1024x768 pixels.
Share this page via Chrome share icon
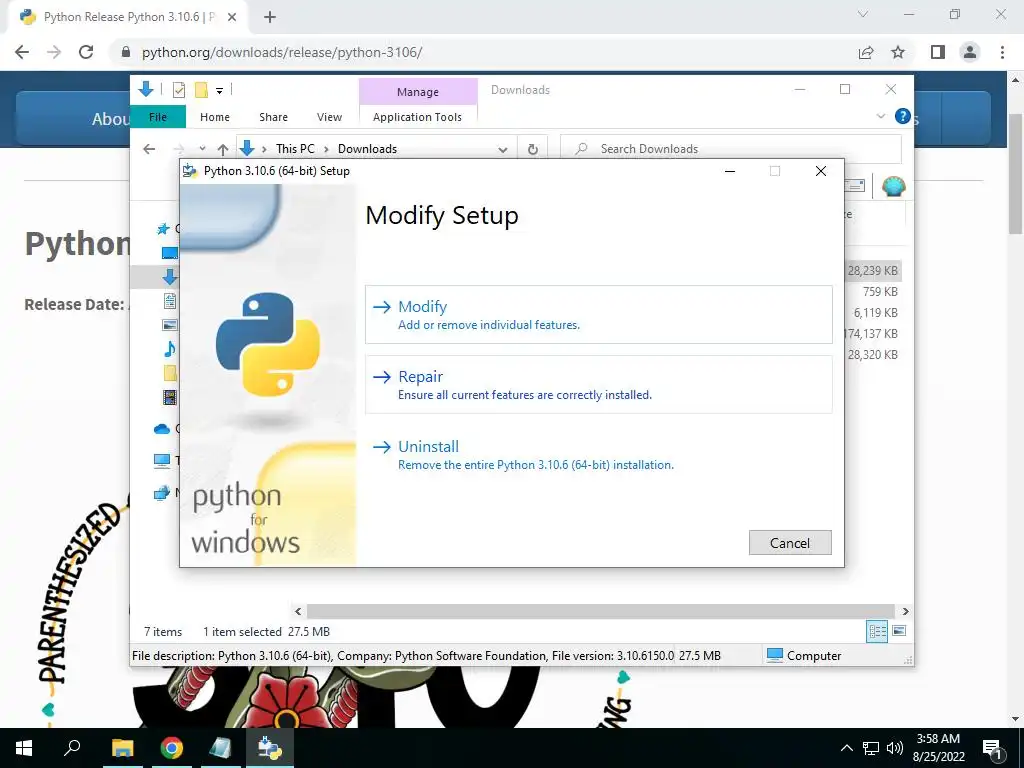[866, 52]
